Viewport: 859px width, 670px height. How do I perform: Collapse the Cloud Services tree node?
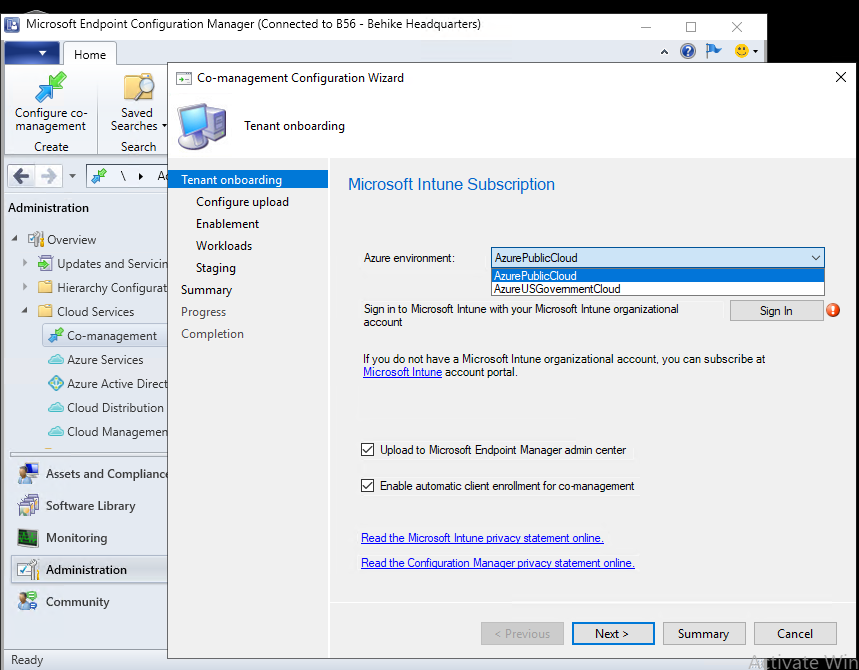click(x=25, y=312)
